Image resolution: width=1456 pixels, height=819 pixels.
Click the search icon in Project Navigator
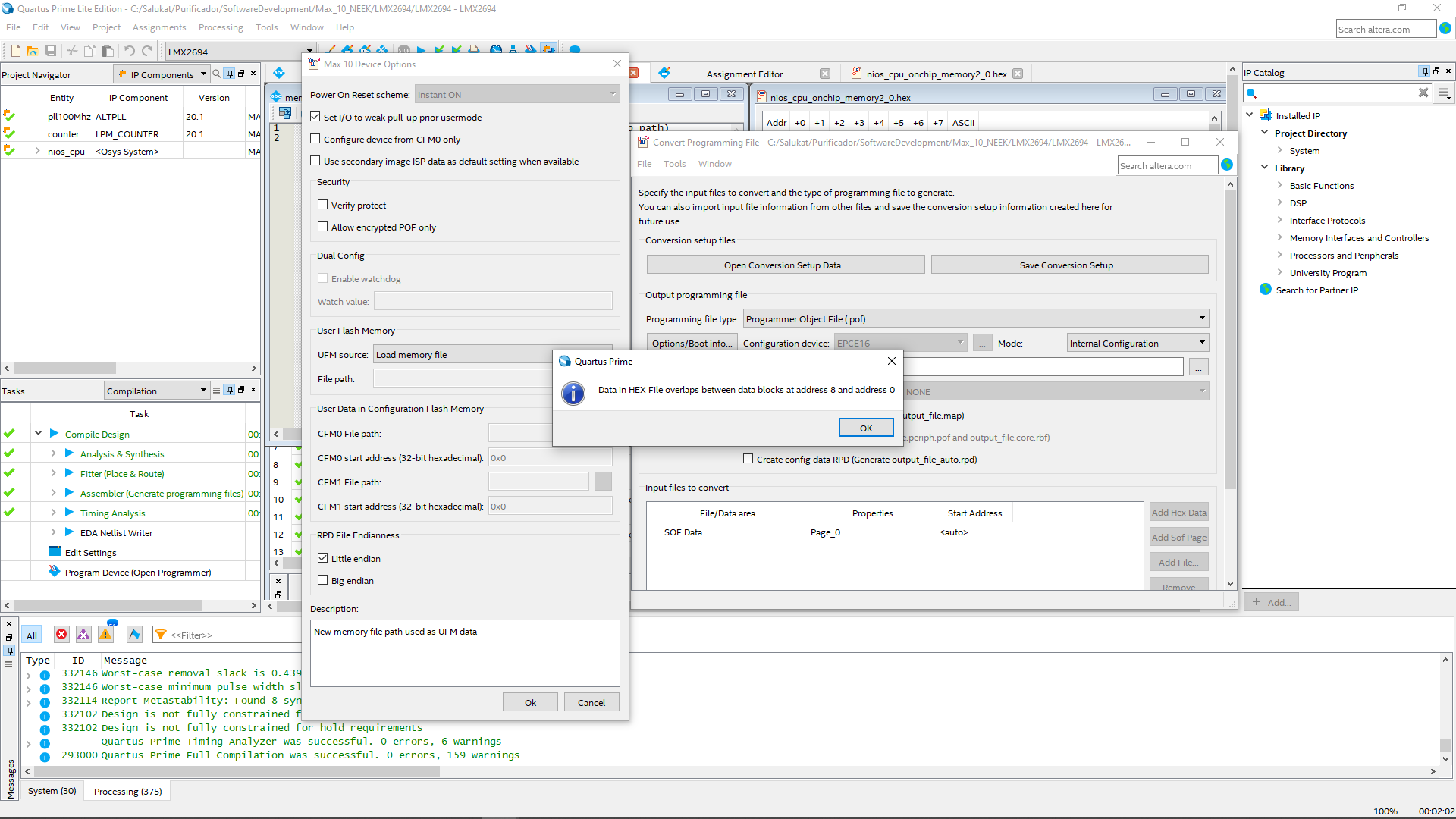point(217,74)
